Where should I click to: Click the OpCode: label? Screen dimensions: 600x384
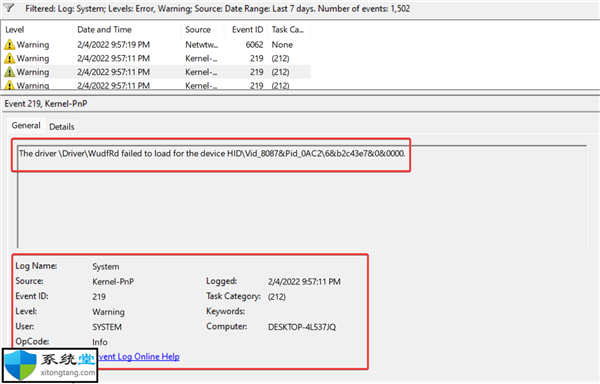[32, 341]
